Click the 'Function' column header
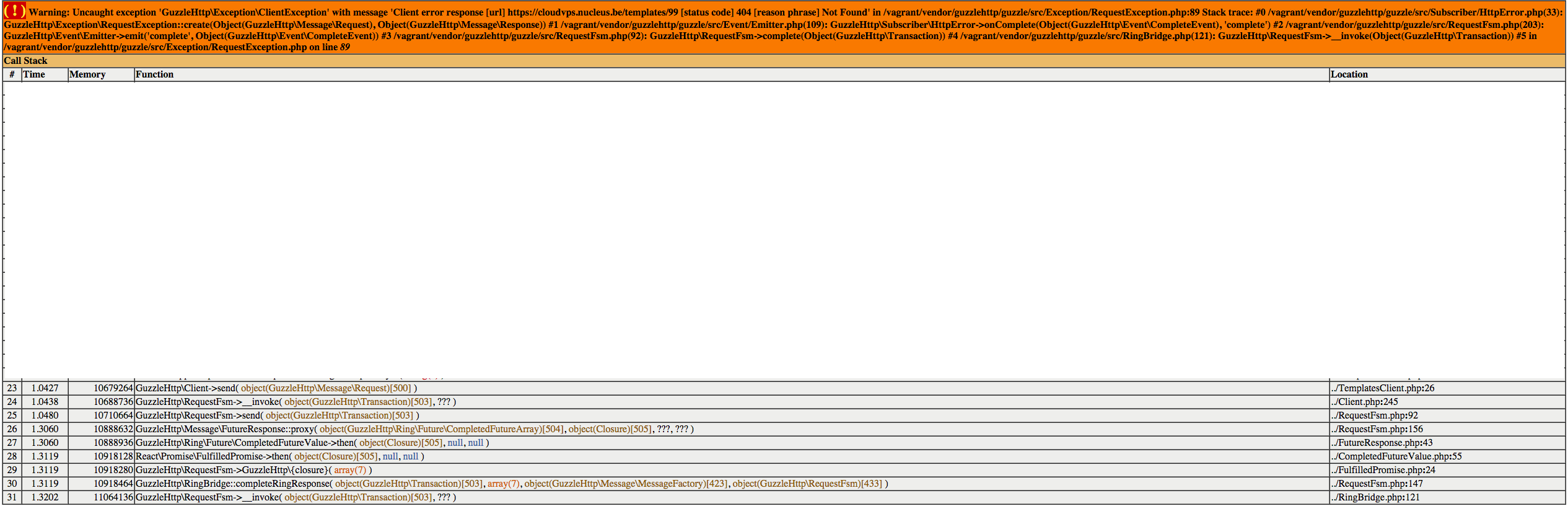This screenshot has height=506, width=1568. [732, 74]
